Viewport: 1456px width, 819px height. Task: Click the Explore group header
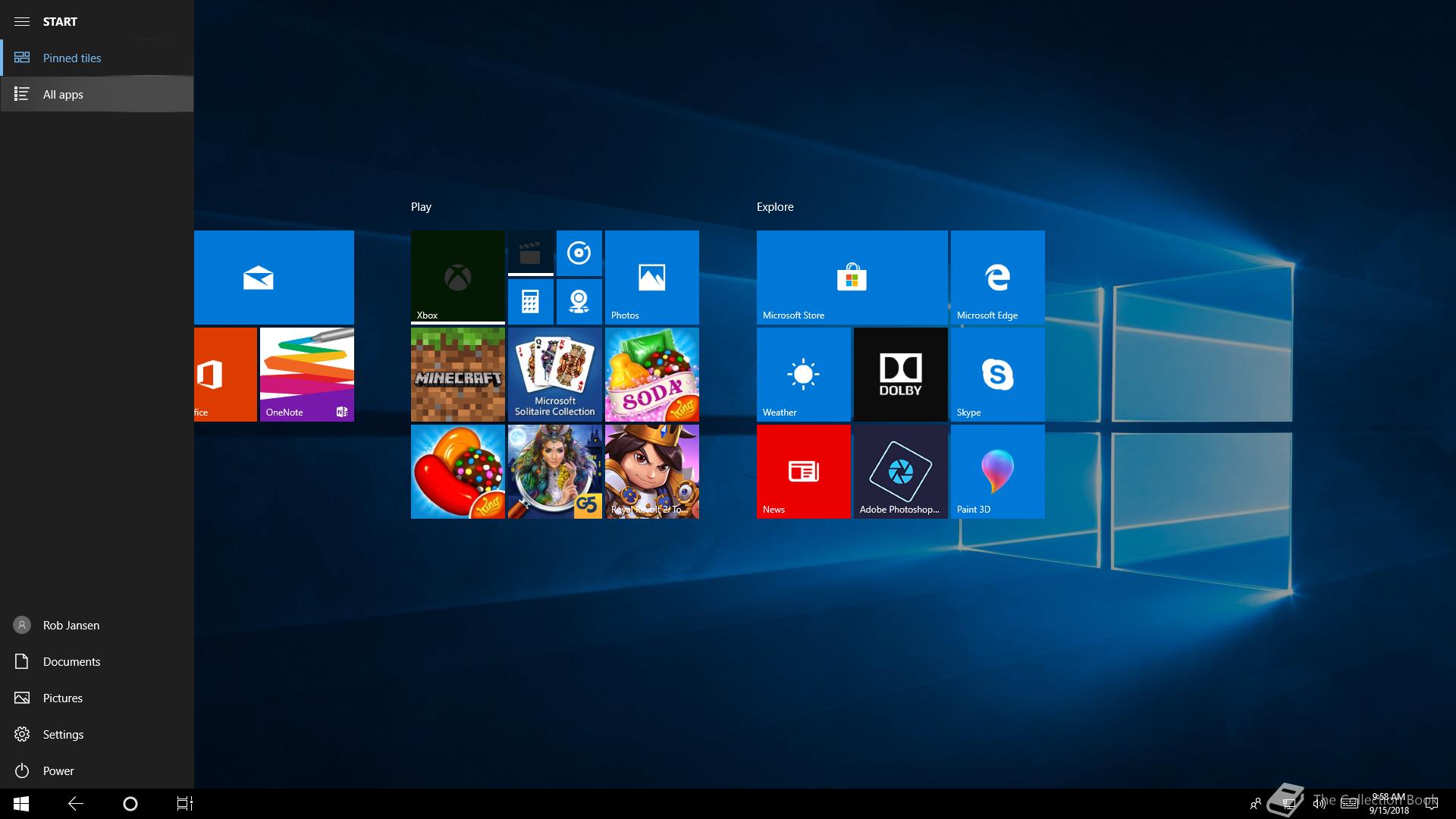[775, 206]
